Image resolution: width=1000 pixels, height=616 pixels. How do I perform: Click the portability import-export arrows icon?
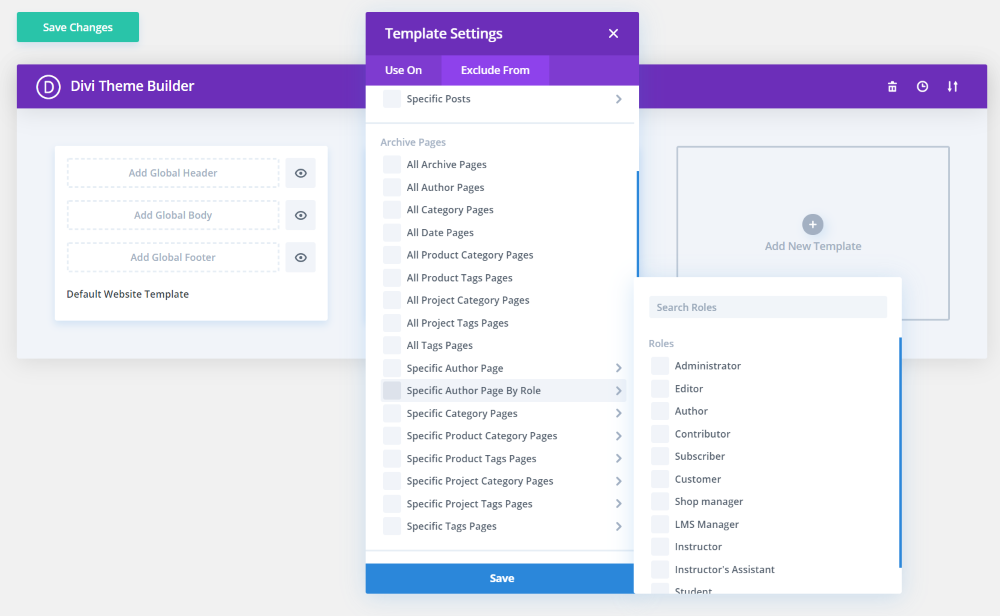[952, 87]
